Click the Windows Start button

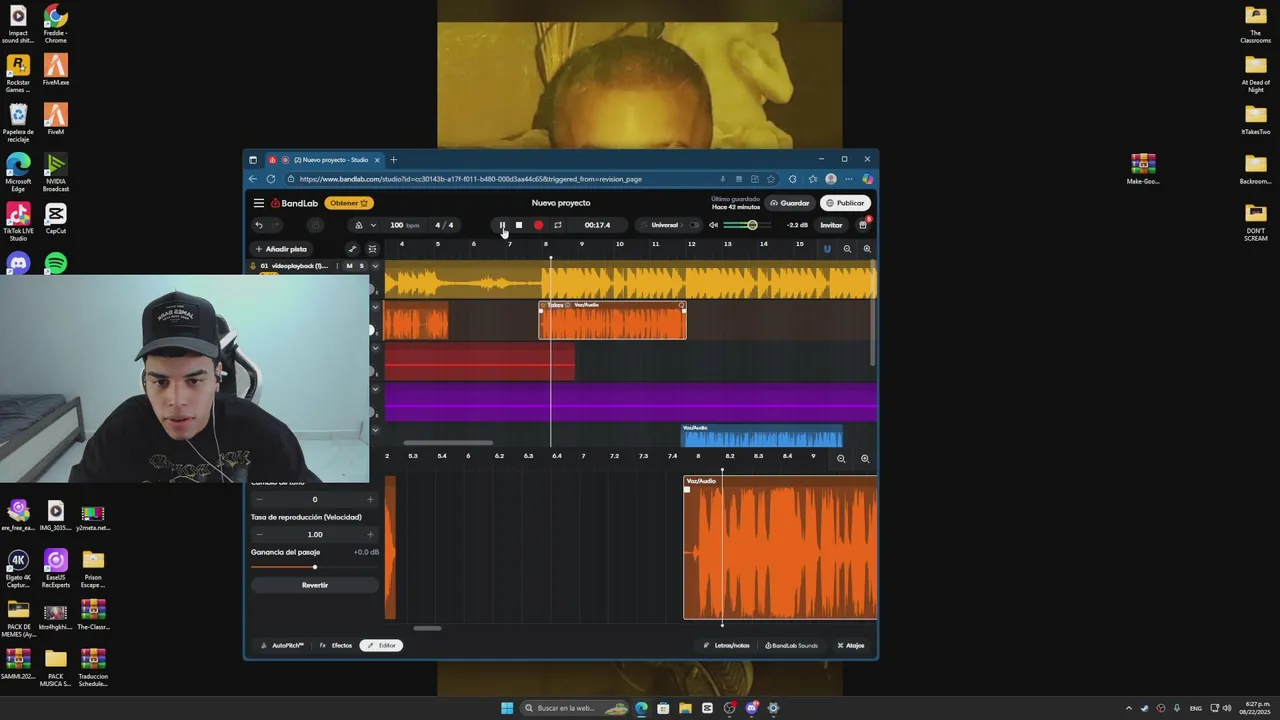(507, 708)
